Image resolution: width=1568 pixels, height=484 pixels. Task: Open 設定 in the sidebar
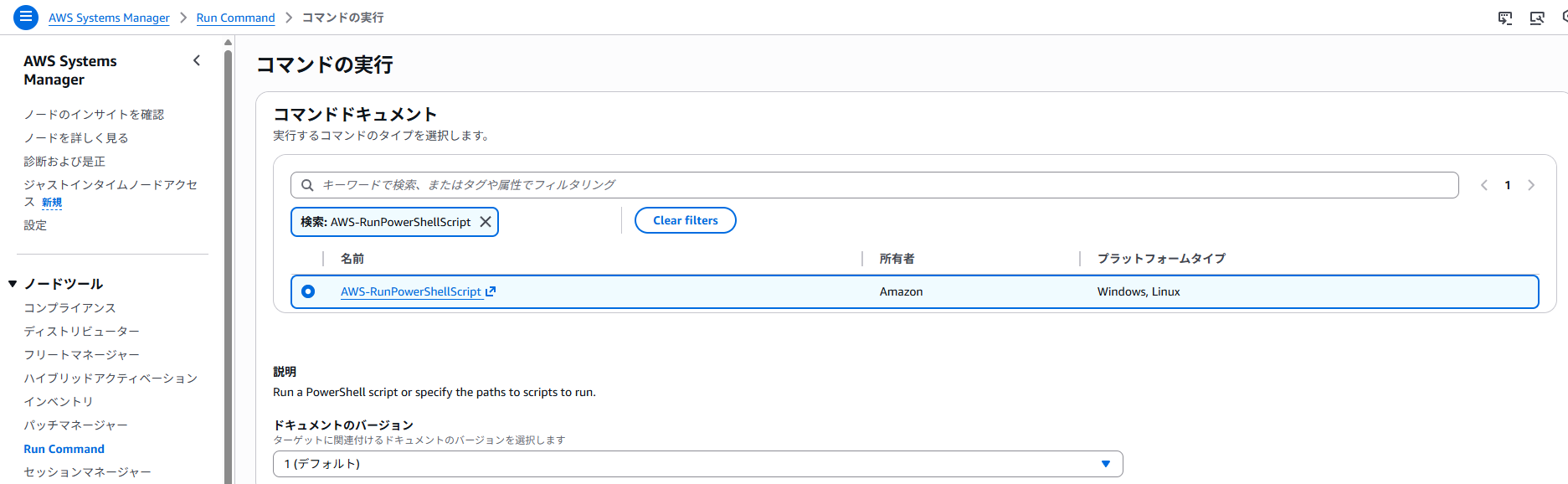click(x=35, y=225)
